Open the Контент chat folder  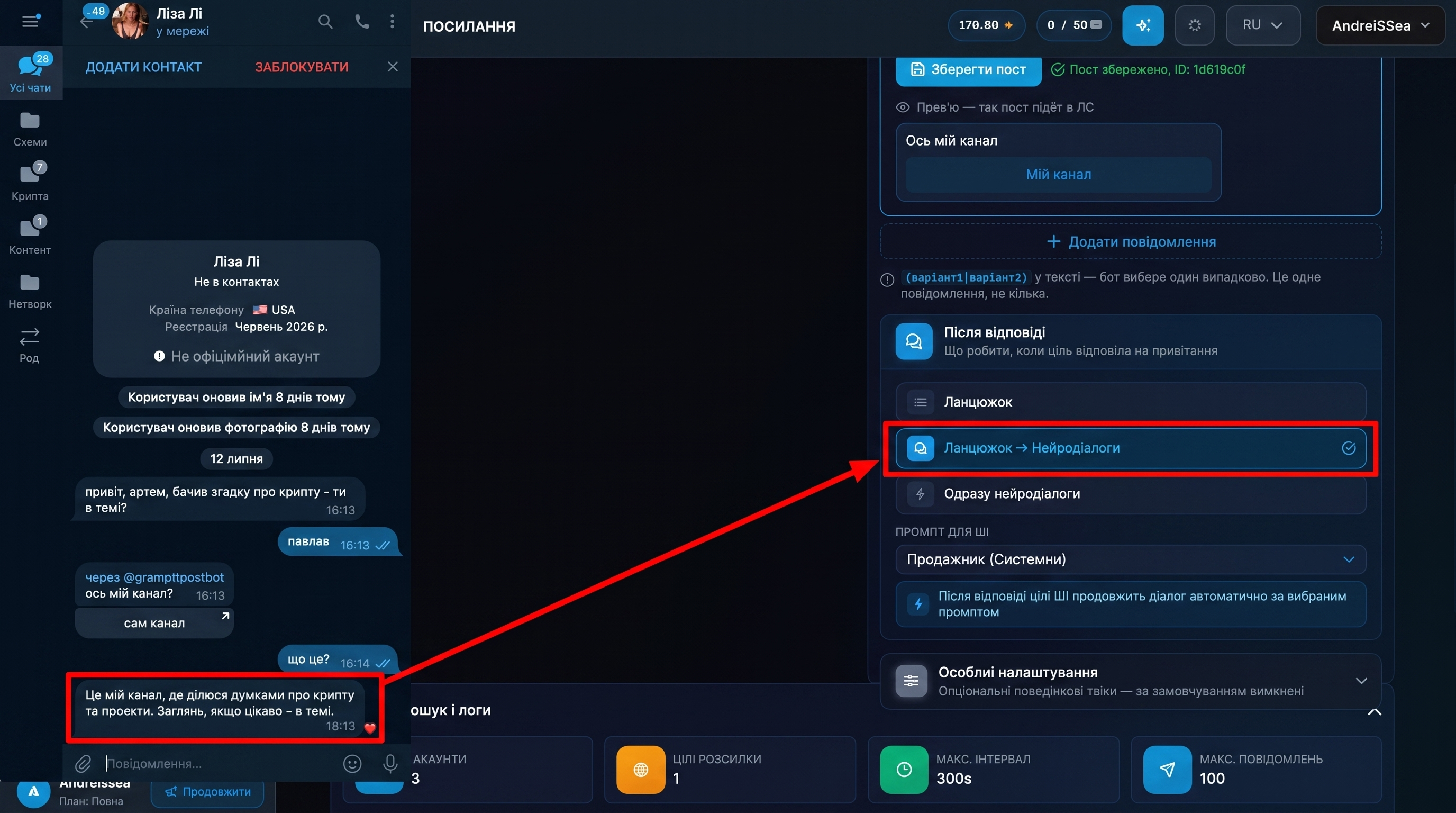pos(30,236)
